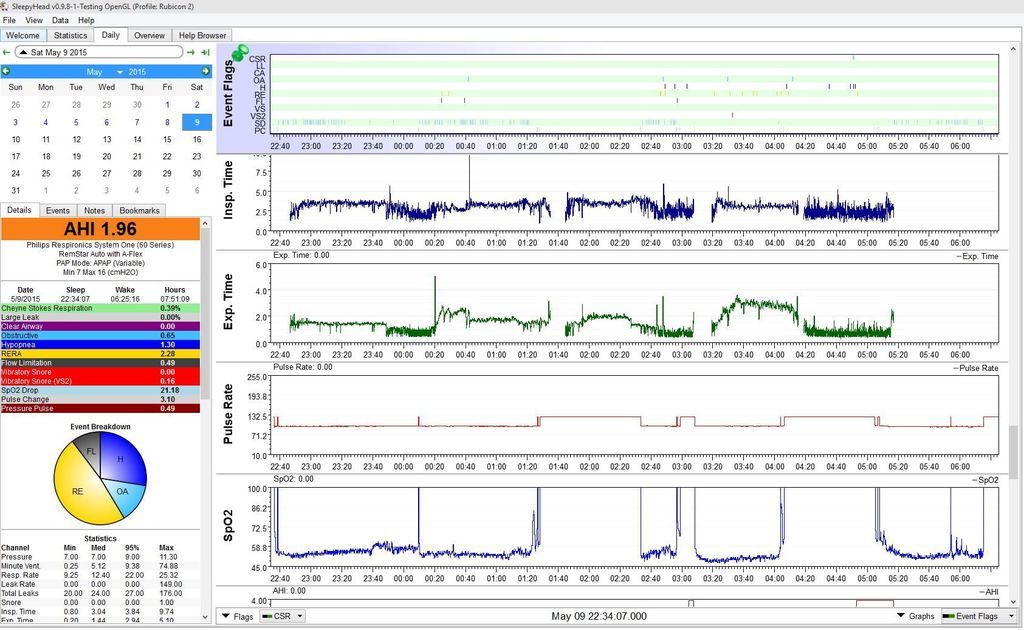Click the green pin on Event Flags graph
This screenshot has width=1024, height=630.
[240, 52]
